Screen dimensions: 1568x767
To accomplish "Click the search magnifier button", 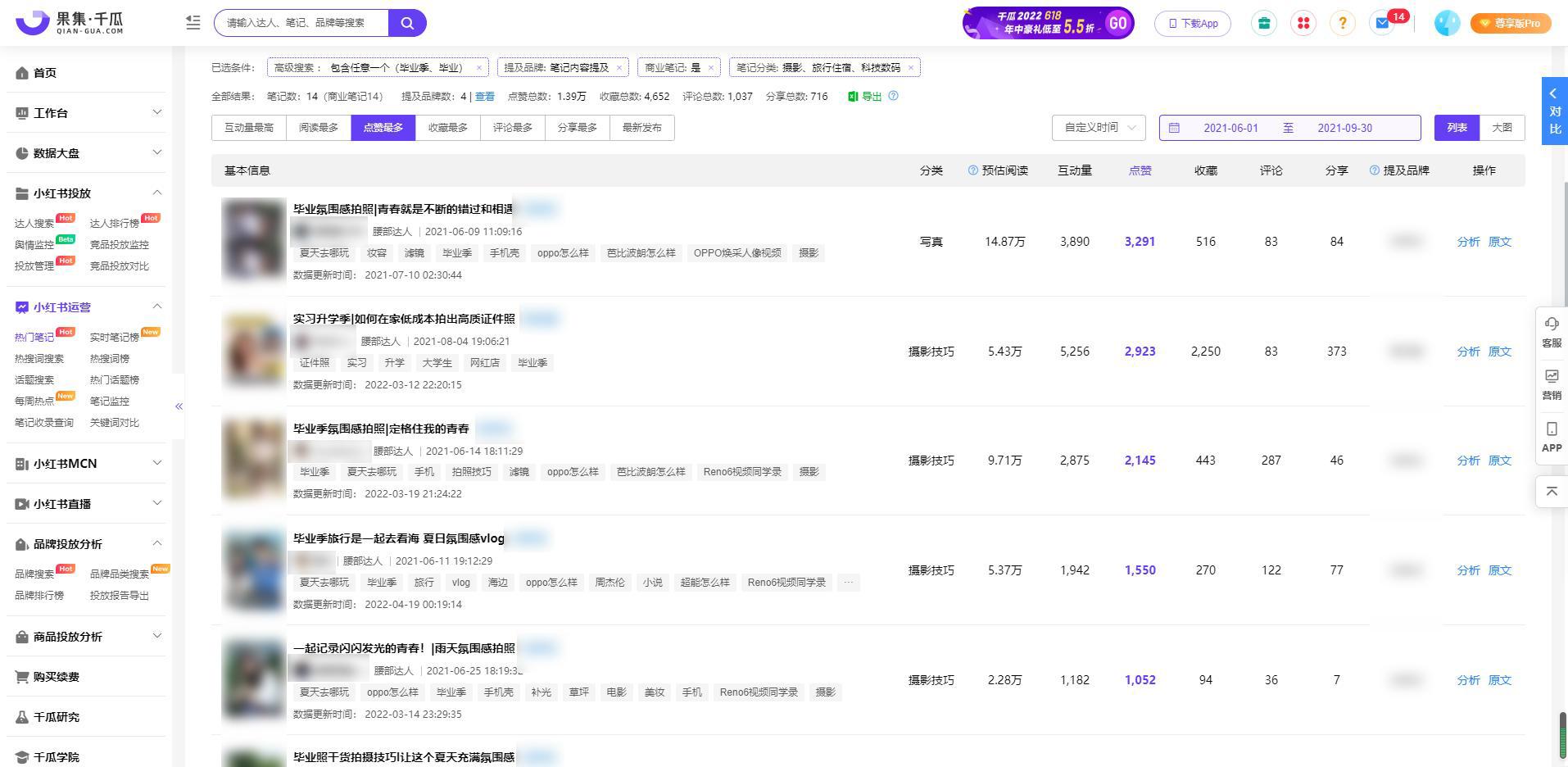I will pos(407,23).
